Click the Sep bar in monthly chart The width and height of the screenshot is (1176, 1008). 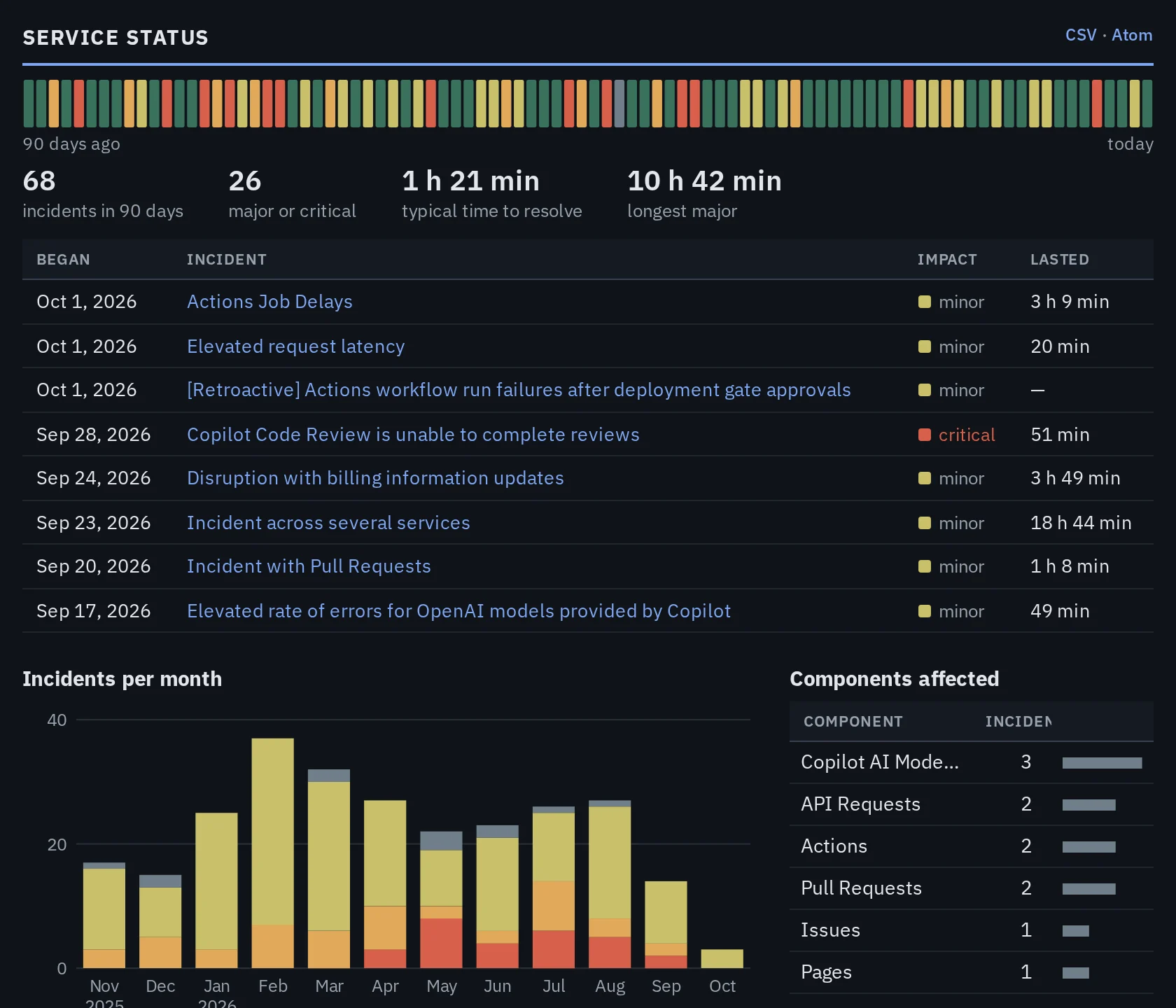[x=666, y=925]
